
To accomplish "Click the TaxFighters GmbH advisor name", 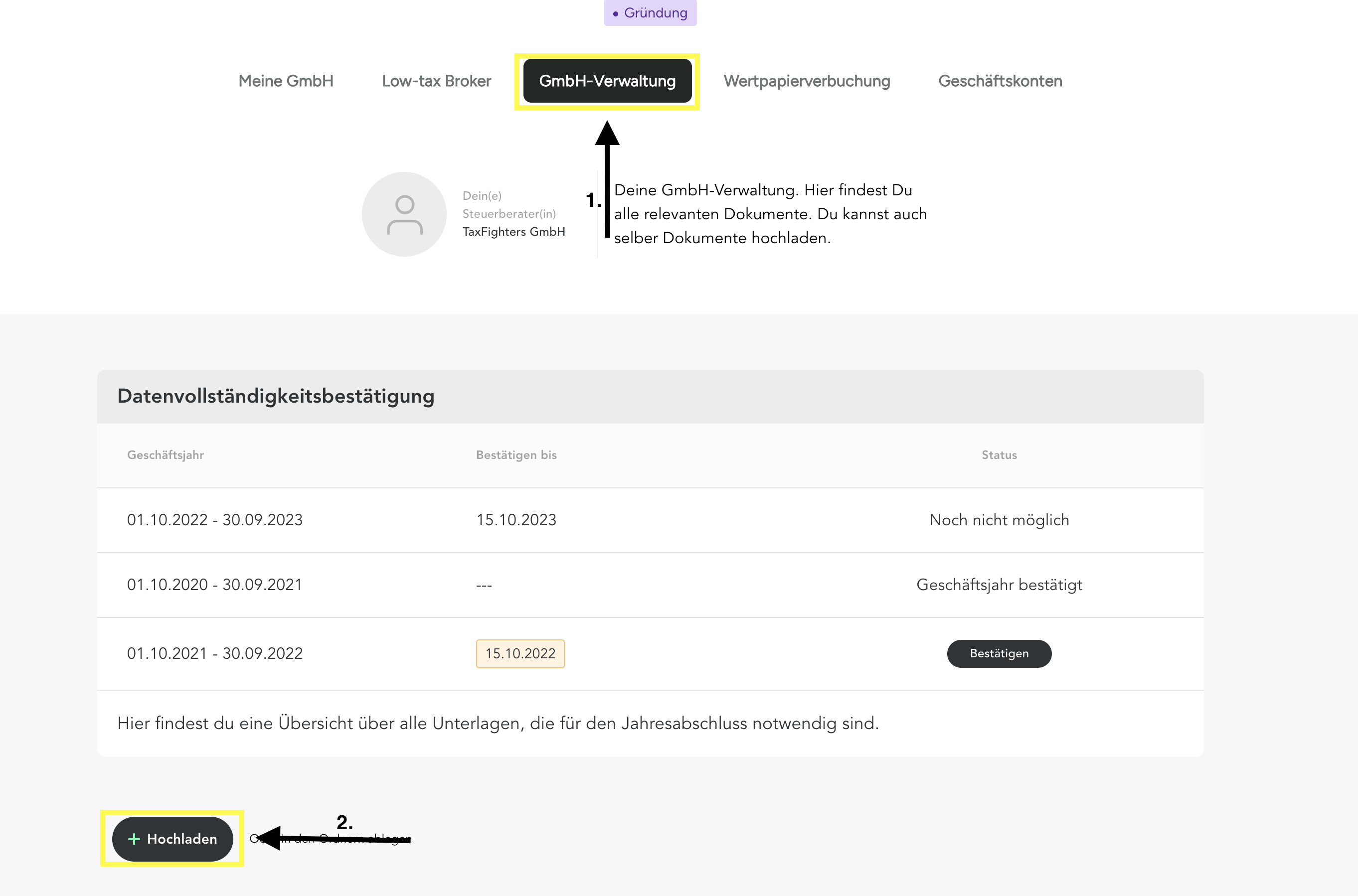I will [x=513, y=231].
